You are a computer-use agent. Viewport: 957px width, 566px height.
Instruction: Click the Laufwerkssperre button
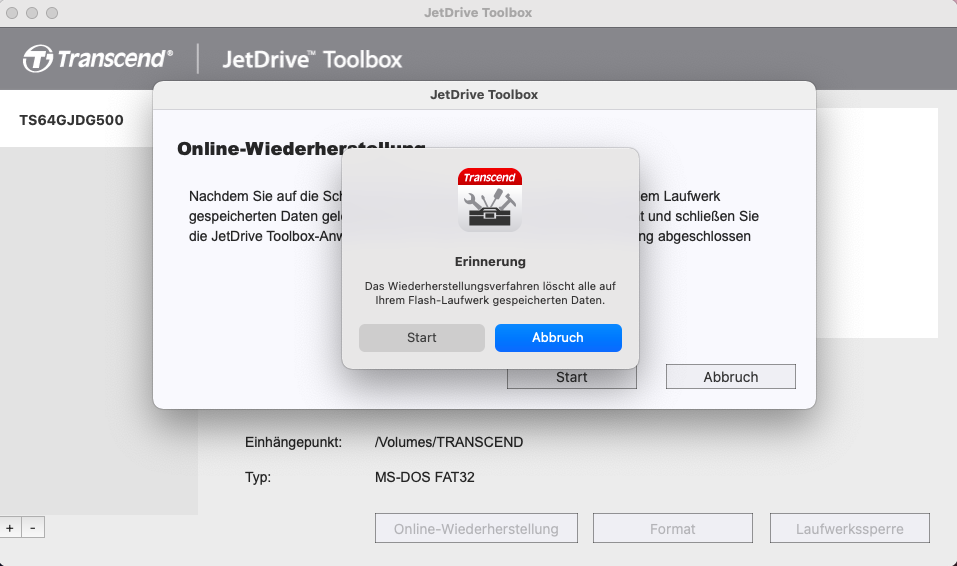click(850, 529)
